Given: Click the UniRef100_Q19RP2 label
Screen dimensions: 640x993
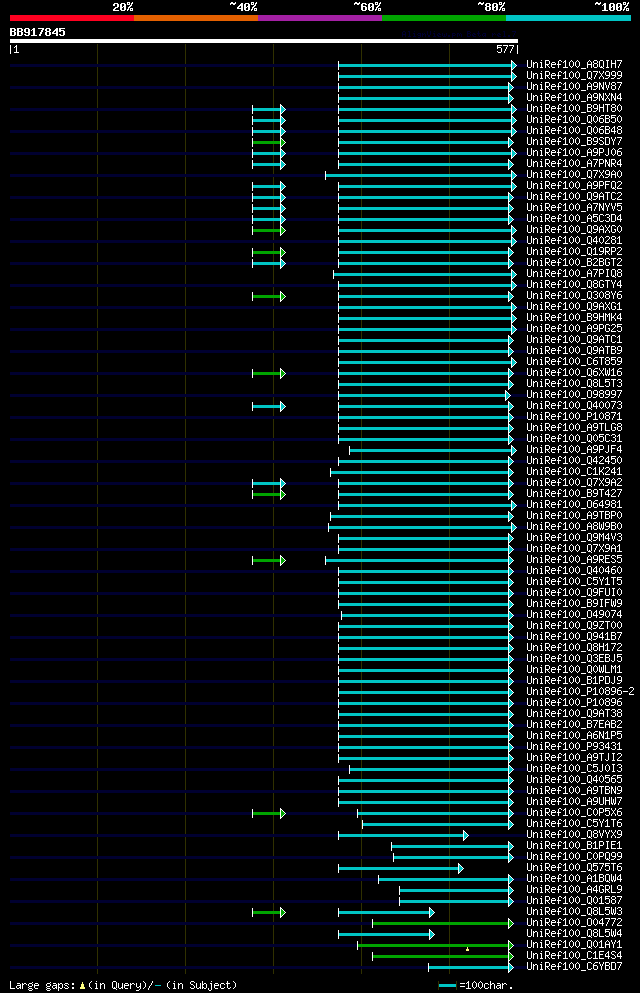Looking at the screenshot, I should 574,251.
